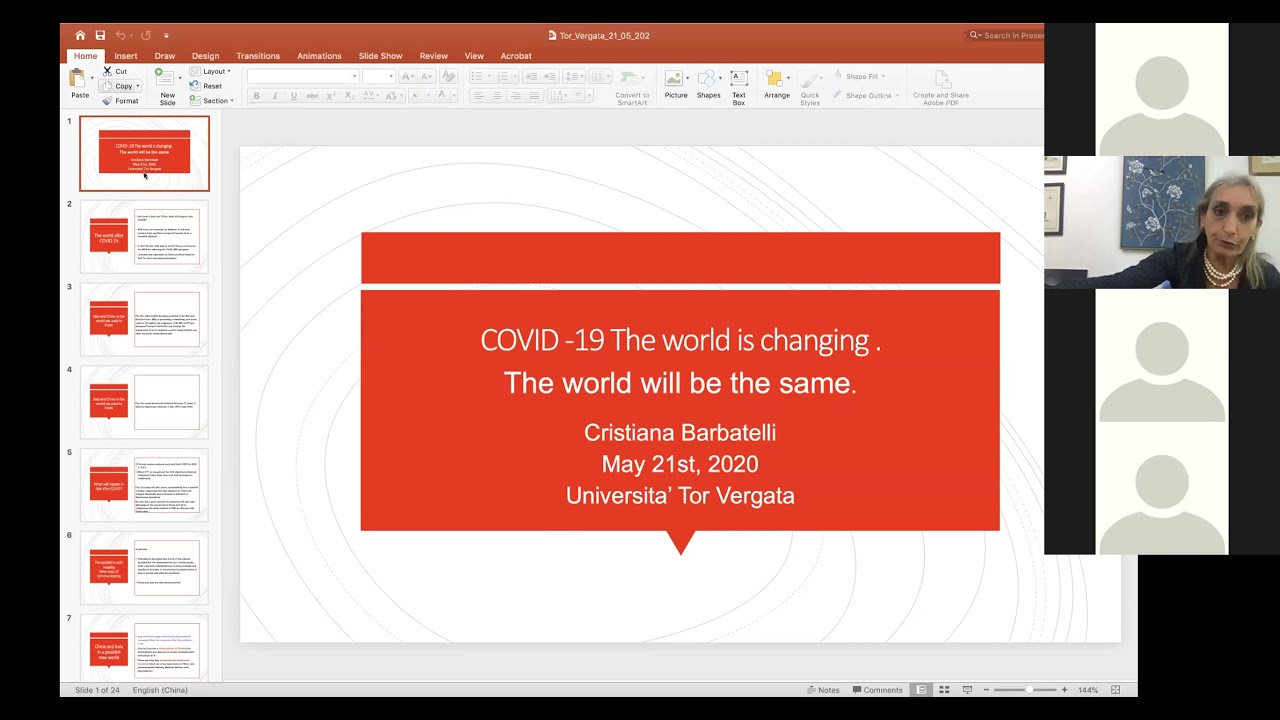The height and width of the screenshot is (720, 1280).
Task: Insert a Text Box
Action: pos(739,88)
